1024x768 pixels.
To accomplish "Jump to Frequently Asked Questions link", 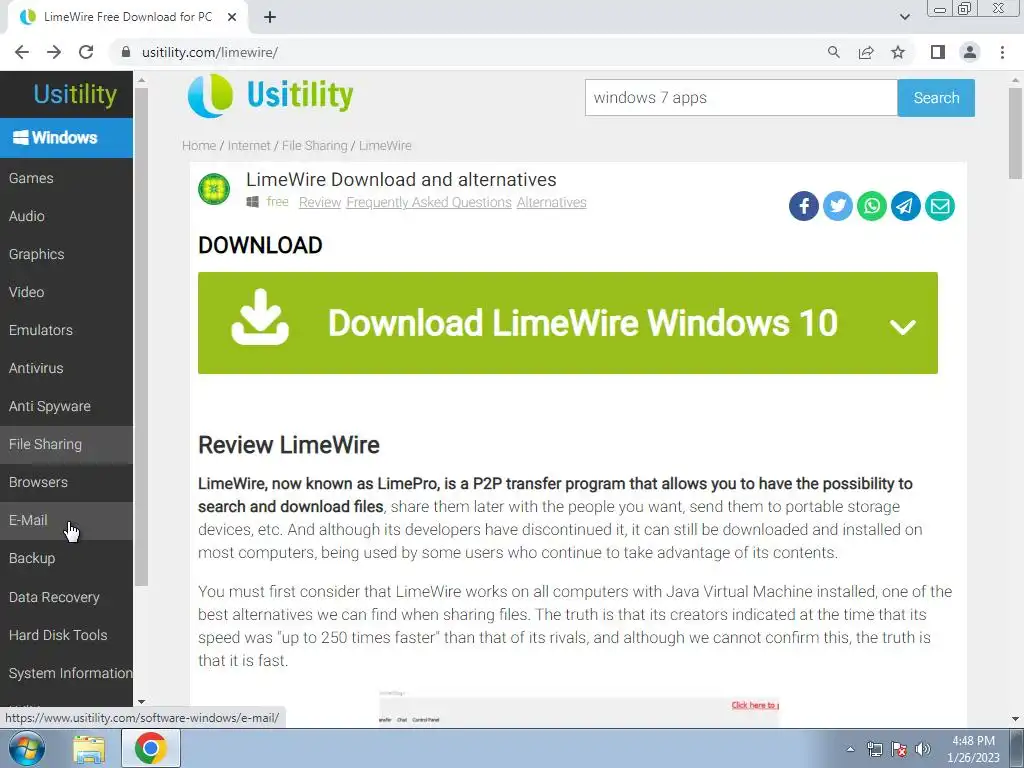I will click(428, 202).
